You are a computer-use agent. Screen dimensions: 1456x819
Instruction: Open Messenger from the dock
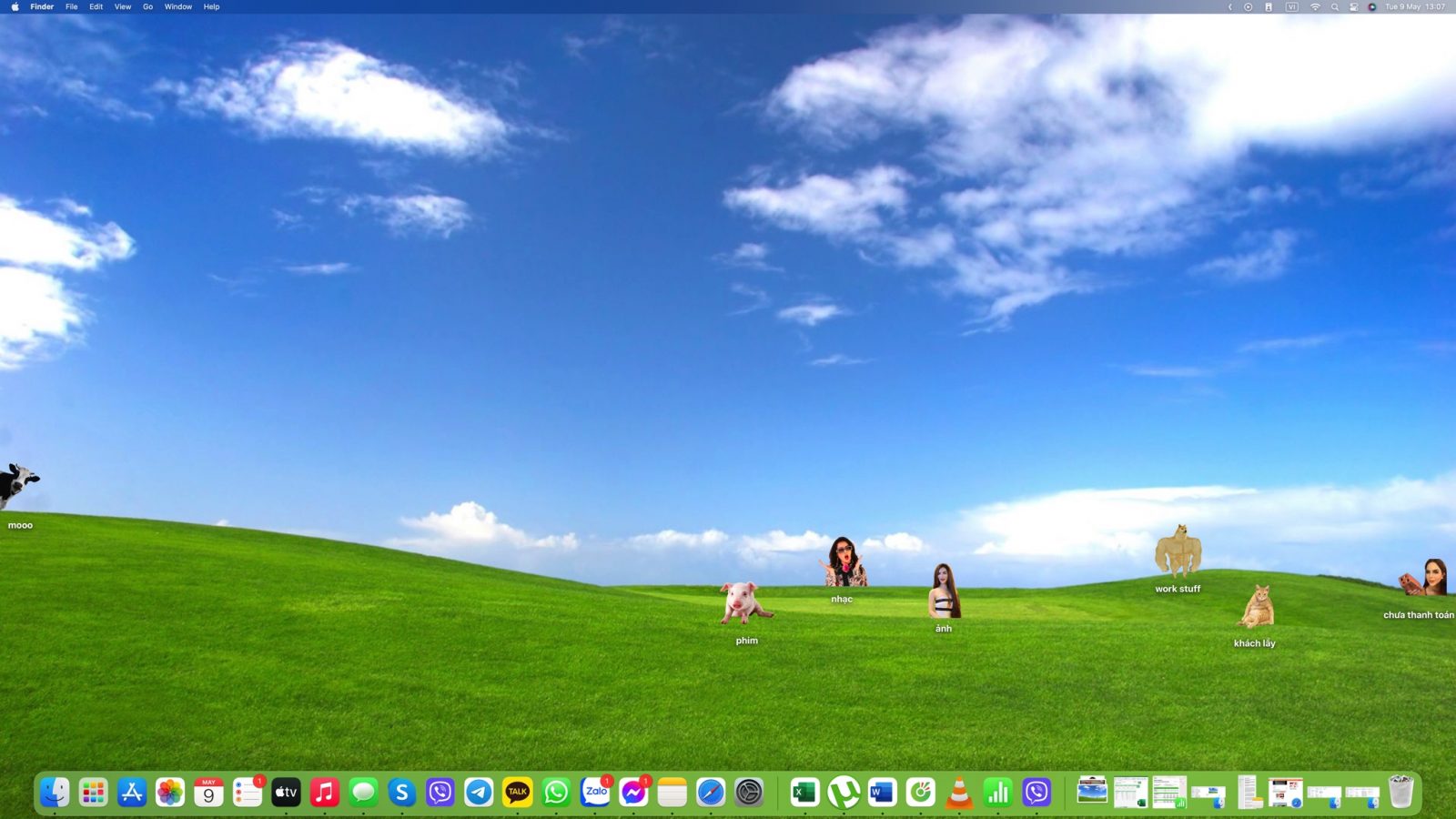[x=633, y=793]
